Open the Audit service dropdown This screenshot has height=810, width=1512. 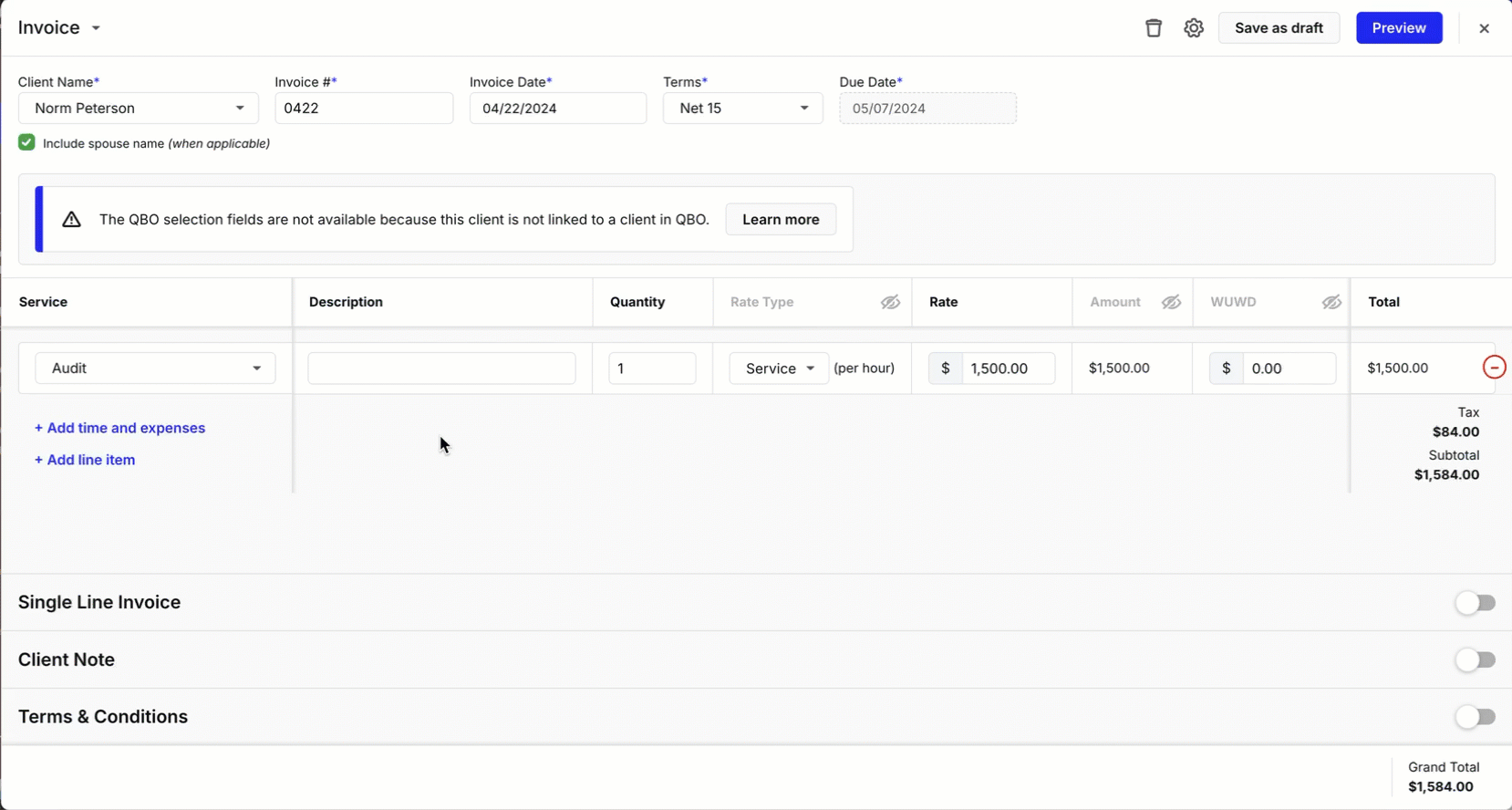coord(155,369)
